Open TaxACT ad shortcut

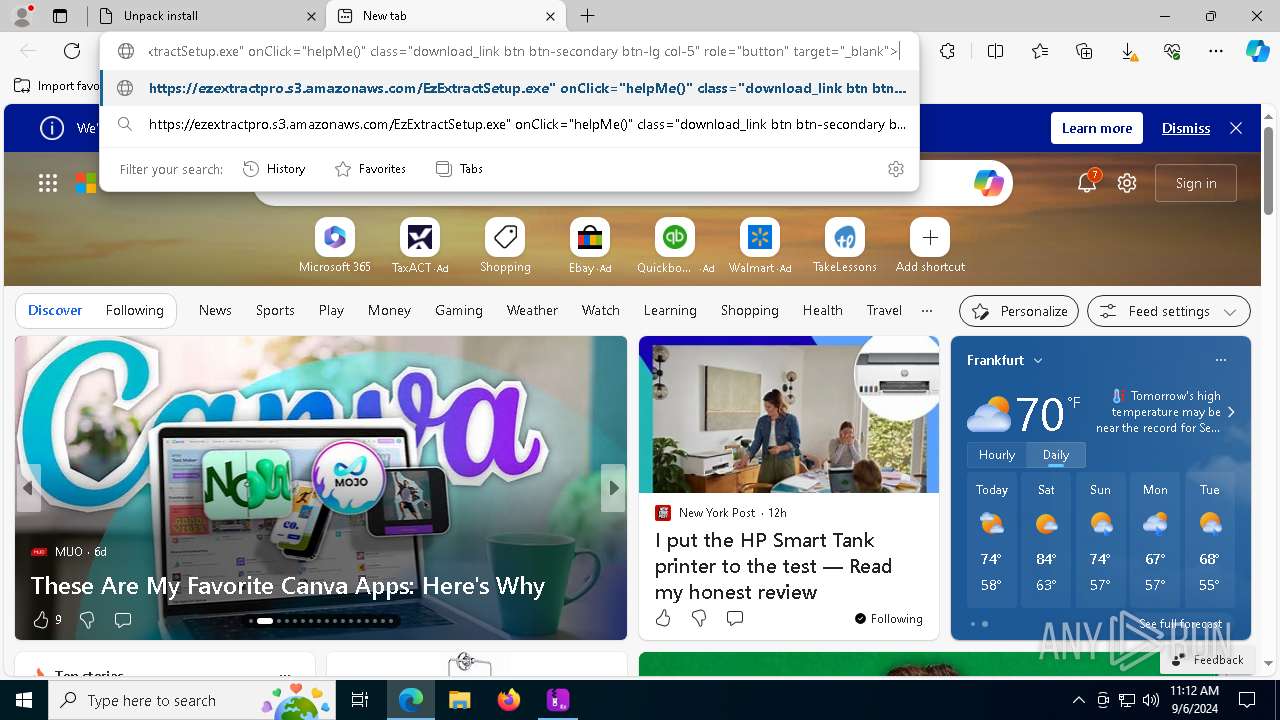click(420, 246)
